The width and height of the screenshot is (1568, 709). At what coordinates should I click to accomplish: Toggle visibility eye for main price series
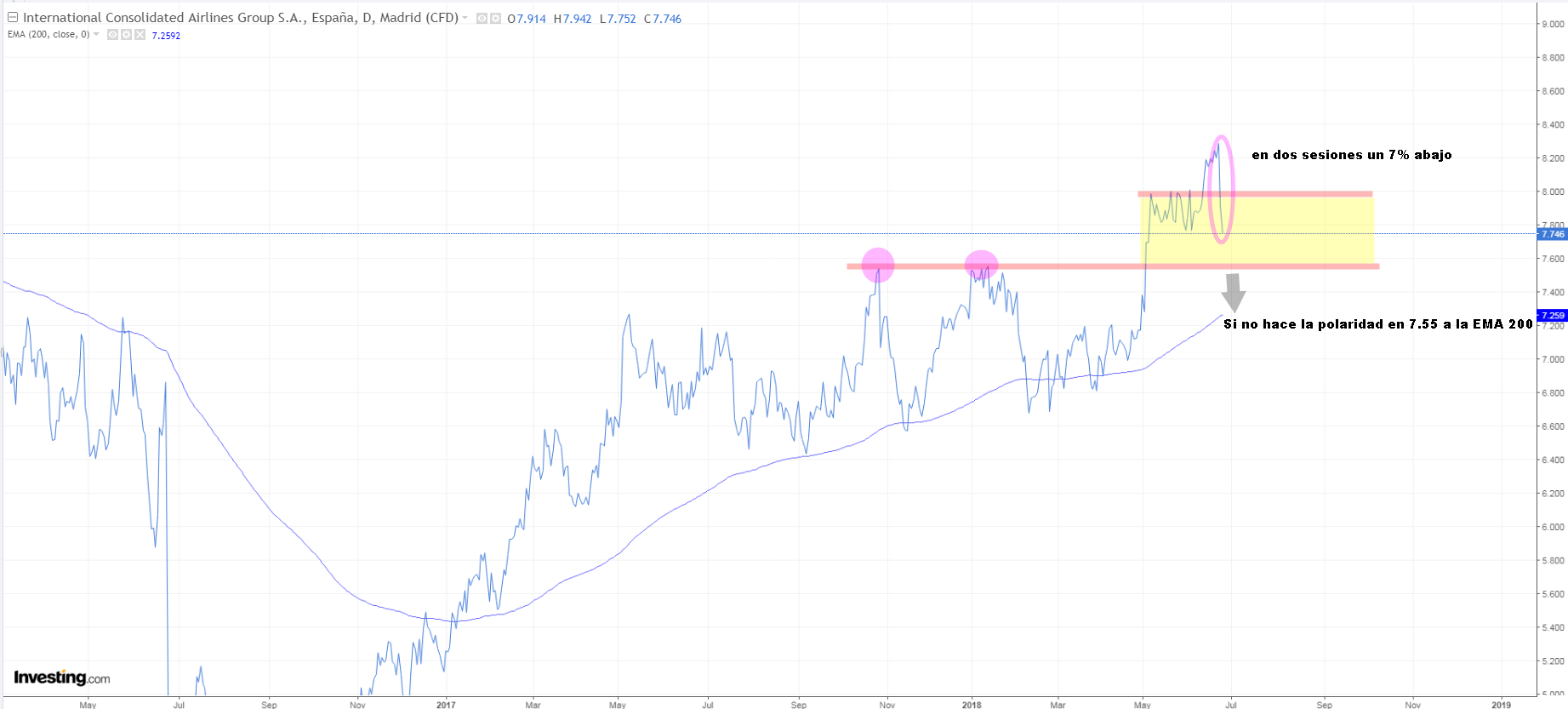point(482,18)
